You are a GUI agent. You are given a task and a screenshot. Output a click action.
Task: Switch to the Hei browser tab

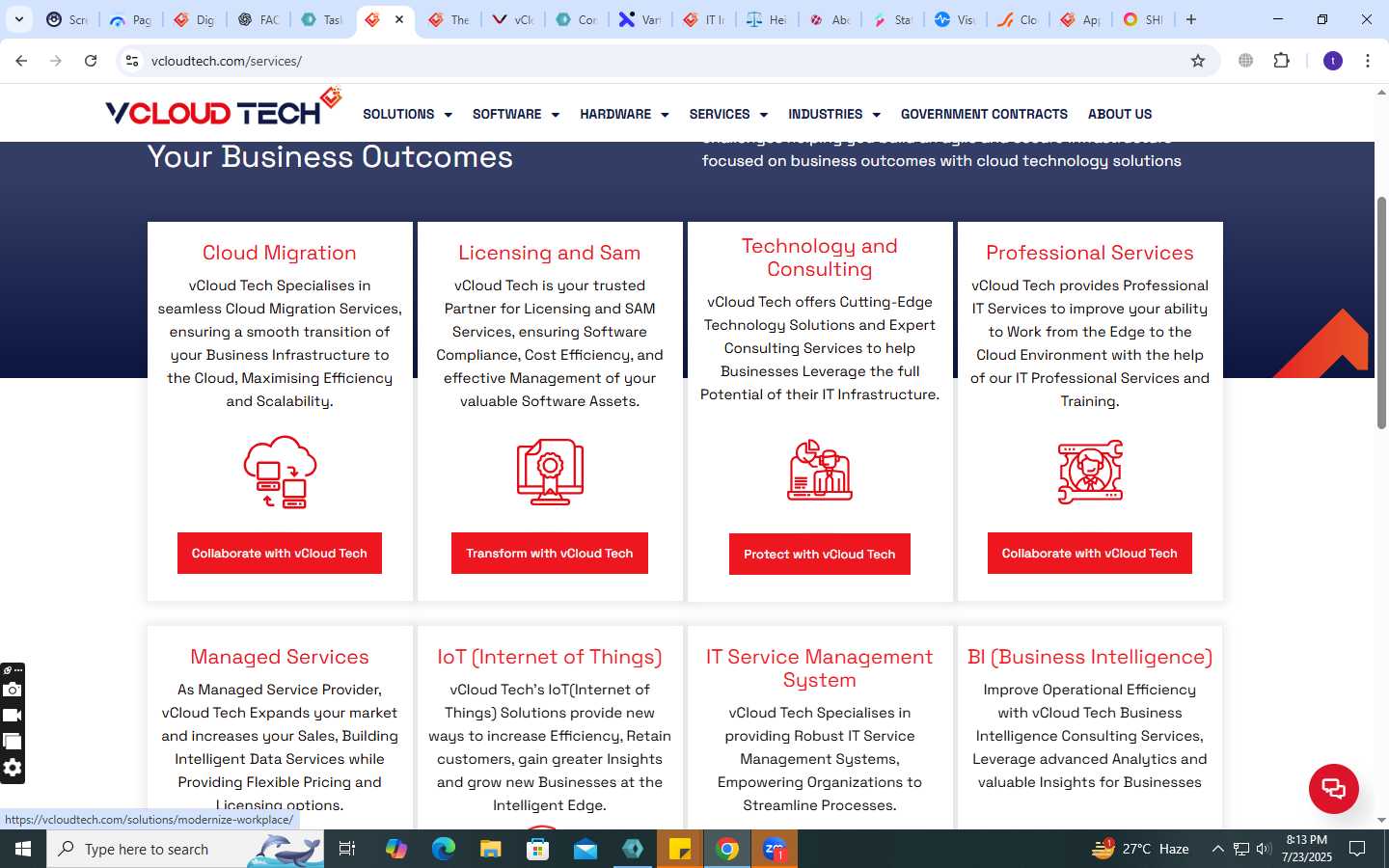767,19
